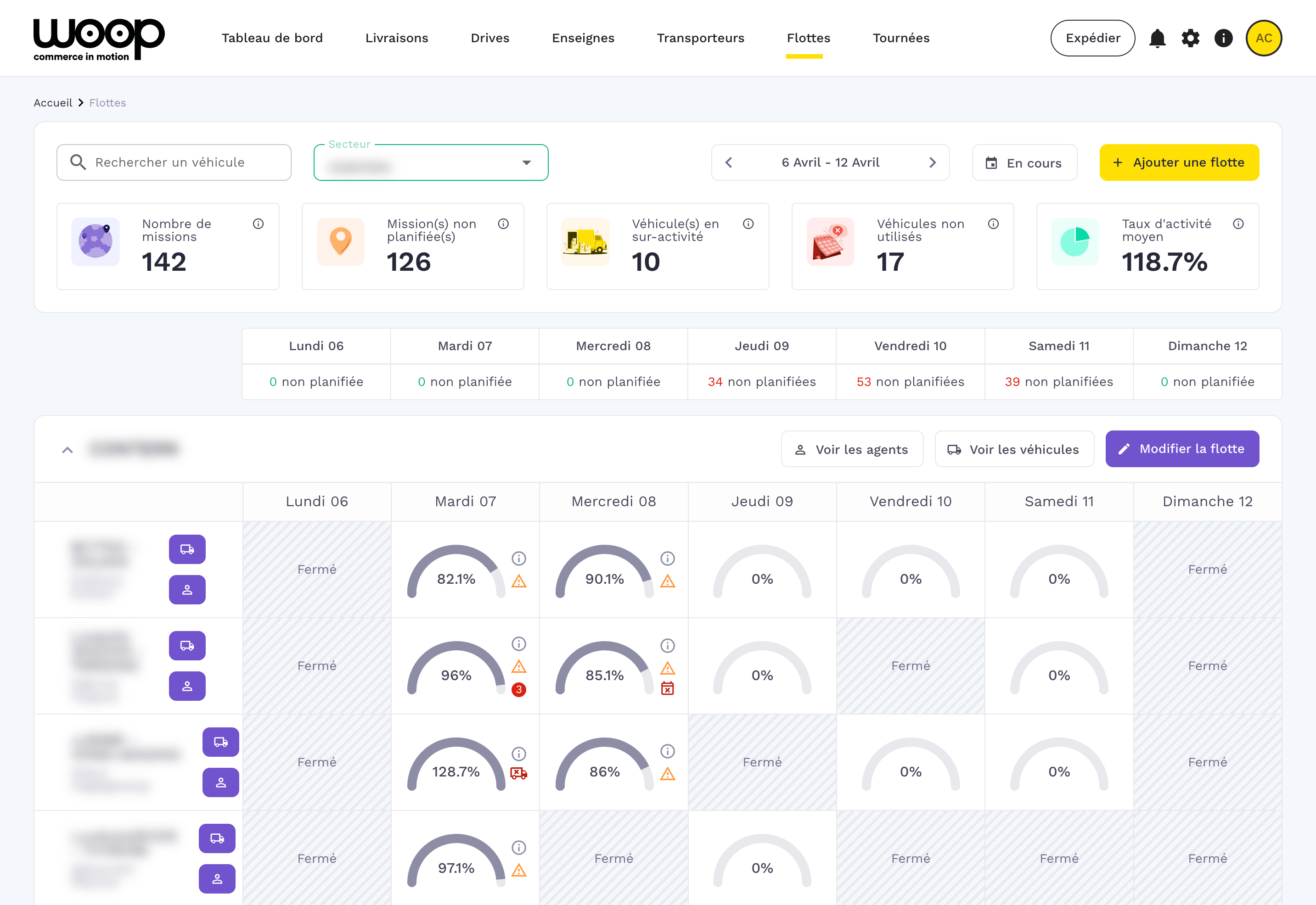Open the notifications bell
The image size is (1316, 905).
(x=1157, y=38)
